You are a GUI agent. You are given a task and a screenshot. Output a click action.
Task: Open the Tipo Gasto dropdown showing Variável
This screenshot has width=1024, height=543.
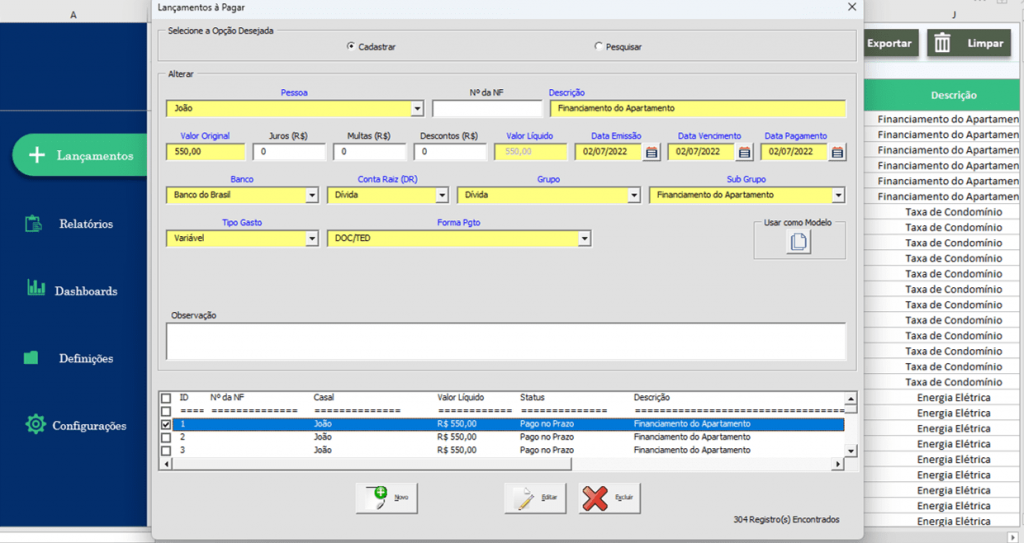tap(312, 239)
